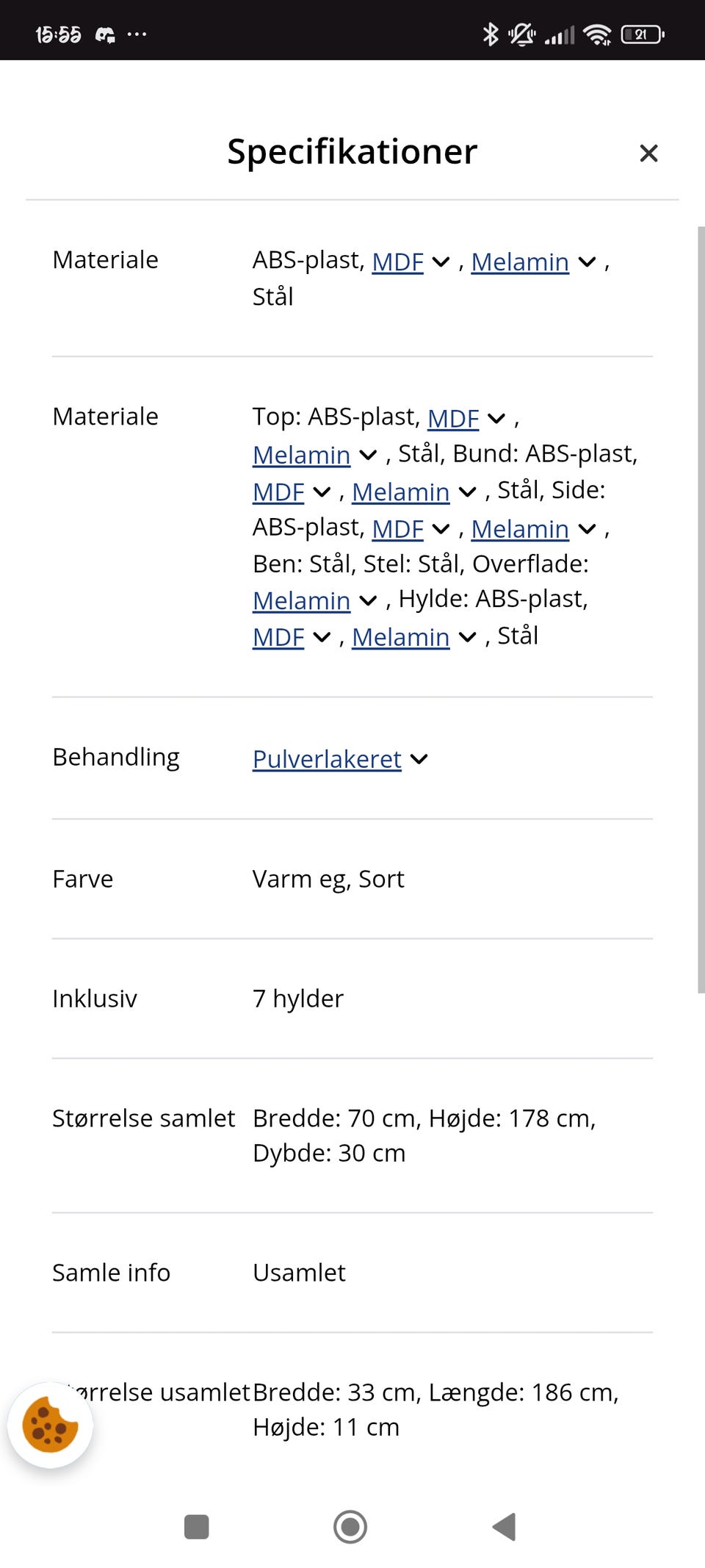
Task: Open the Pulverlakeret treatment link
Action: (326, 759)
